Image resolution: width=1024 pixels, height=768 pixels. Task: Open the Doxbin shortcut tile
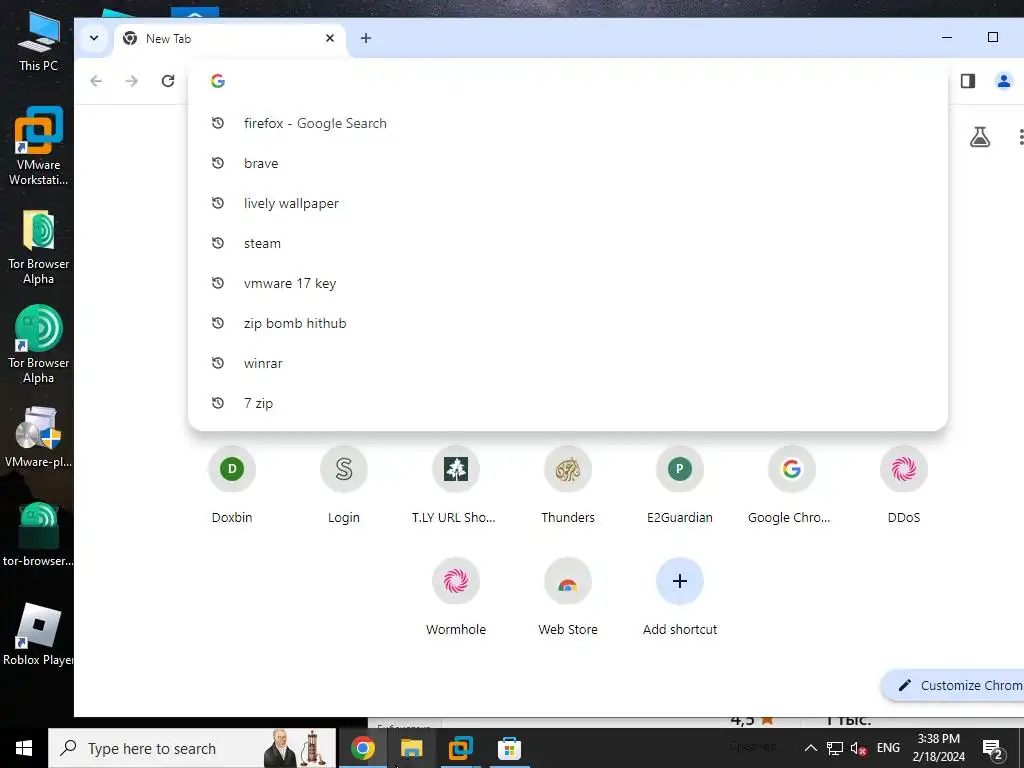pyautogui.click(x=232, y=485)
